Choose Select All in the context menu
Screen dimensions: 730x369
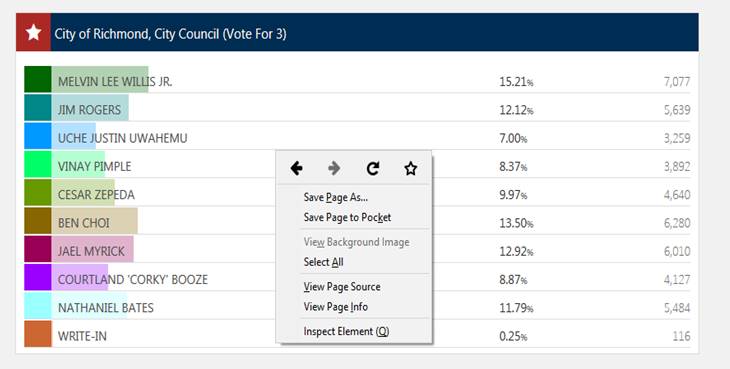click(x=324, y=262)
